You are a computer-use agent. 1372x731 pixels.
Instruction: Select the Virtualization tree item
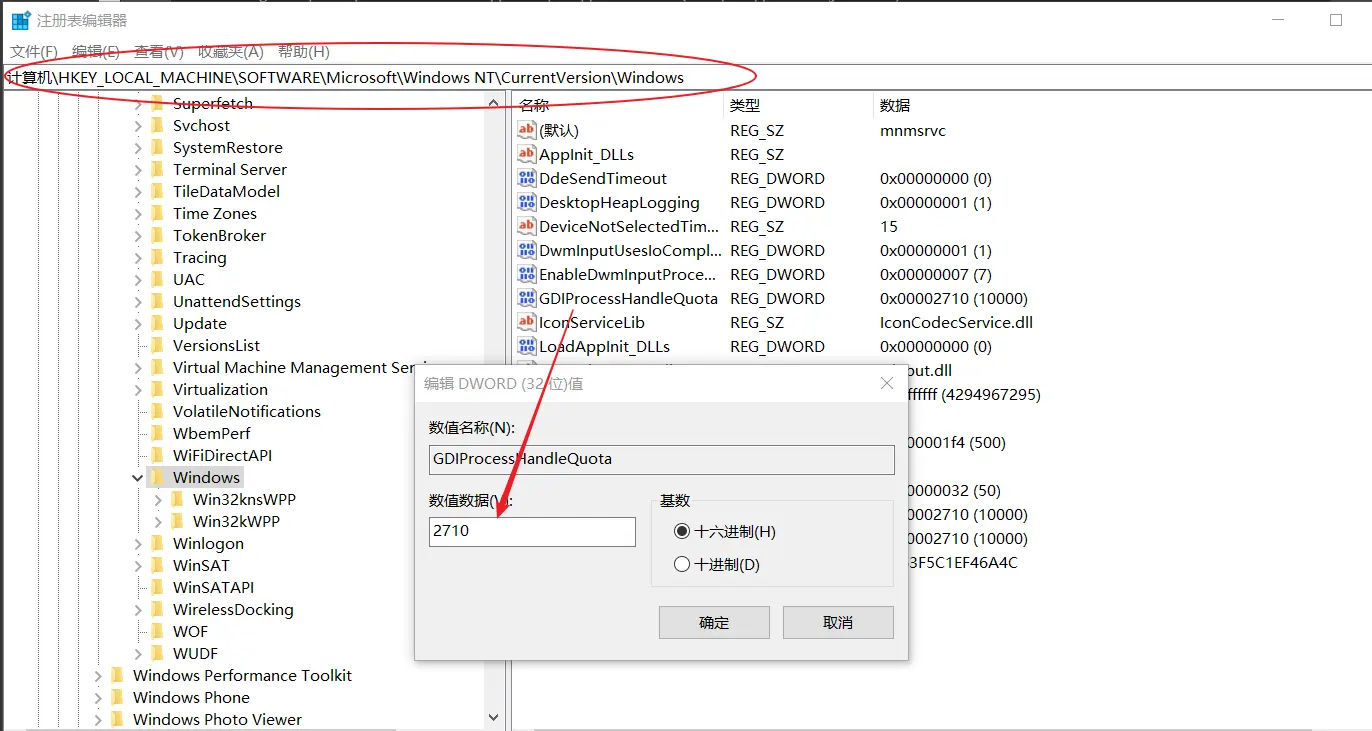[x=220, y=389]
